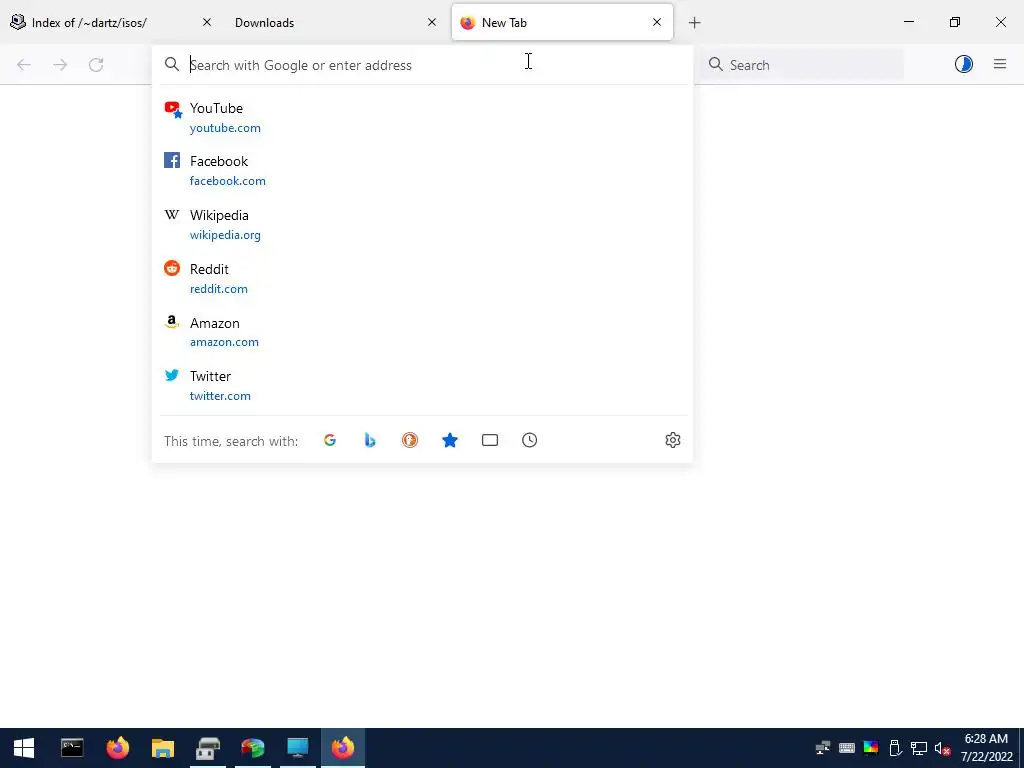Click the magnifier icon in the toolbar Search box

(x=716, y=64)
